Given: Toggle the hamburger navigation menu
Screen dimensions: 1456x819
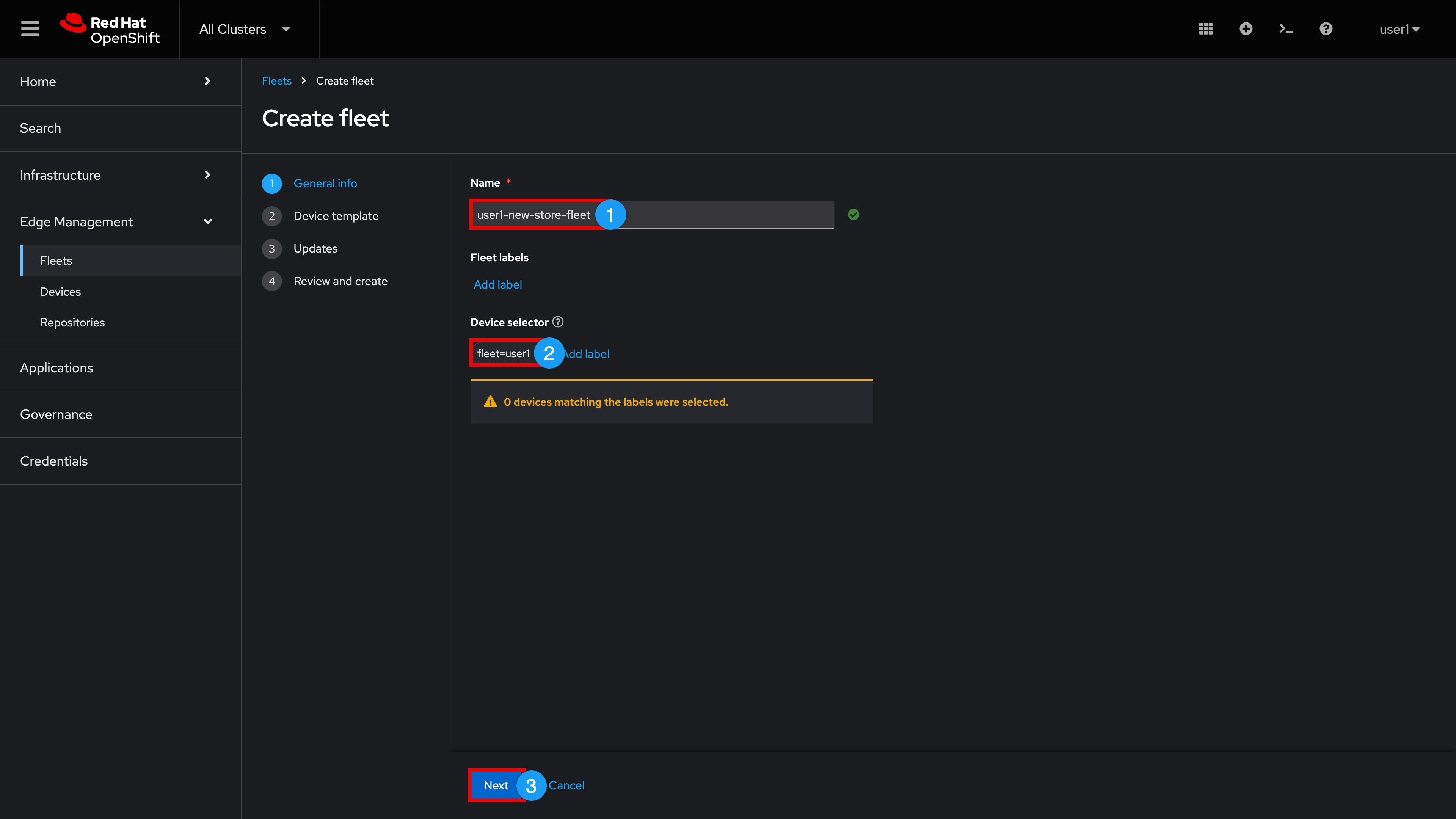Looking at the screenshot, I should (30, 29).
